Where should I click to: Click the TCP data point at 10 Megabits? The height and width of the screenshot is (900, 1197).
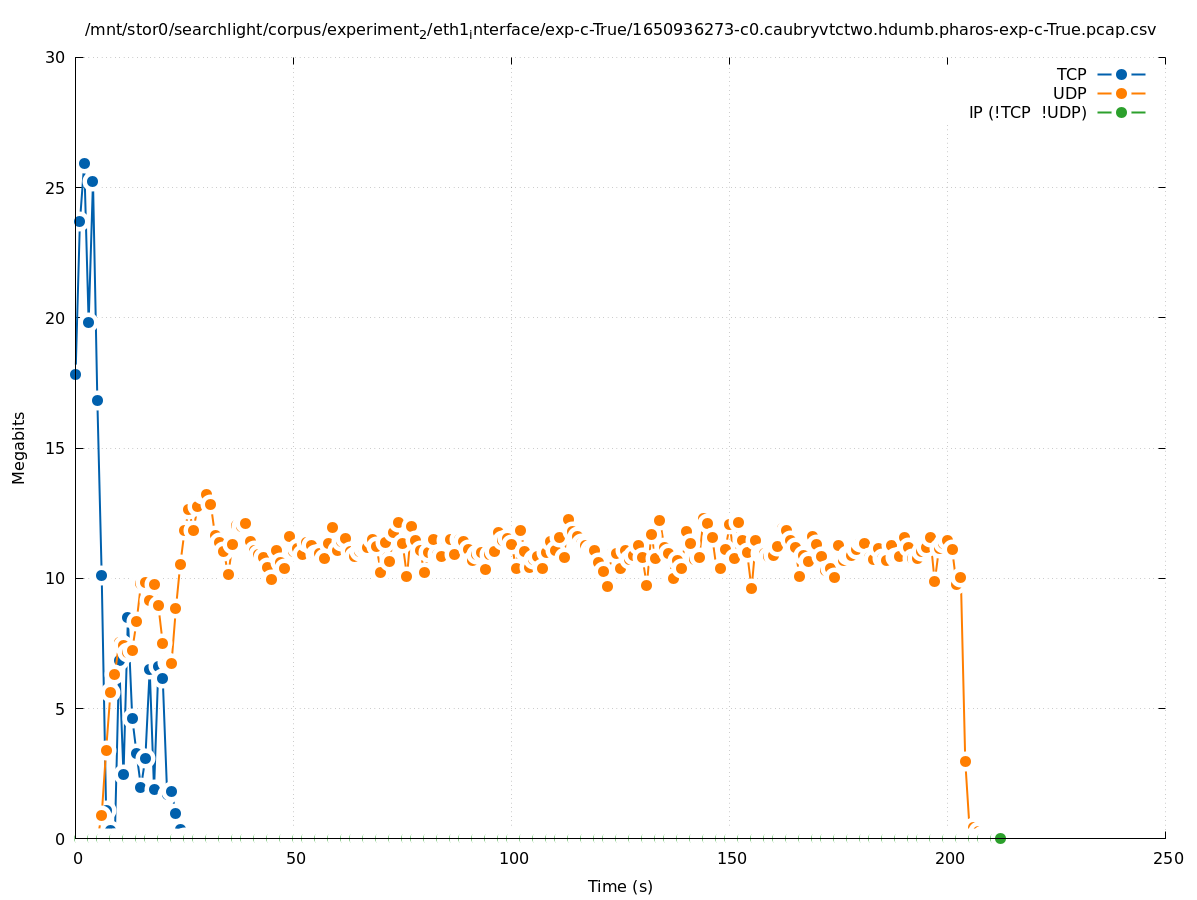(x=101, y=575)
